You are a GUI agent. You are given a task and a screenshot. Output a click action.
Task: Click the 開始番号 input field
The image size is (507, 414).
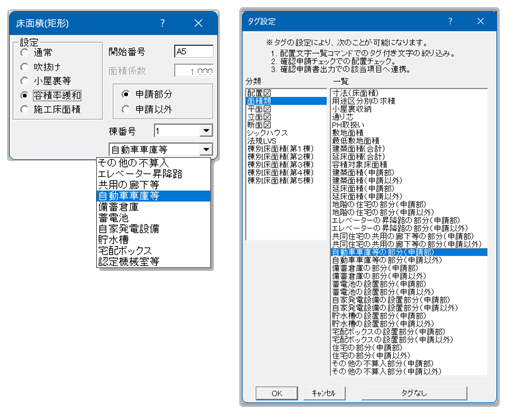click(194, 52)
